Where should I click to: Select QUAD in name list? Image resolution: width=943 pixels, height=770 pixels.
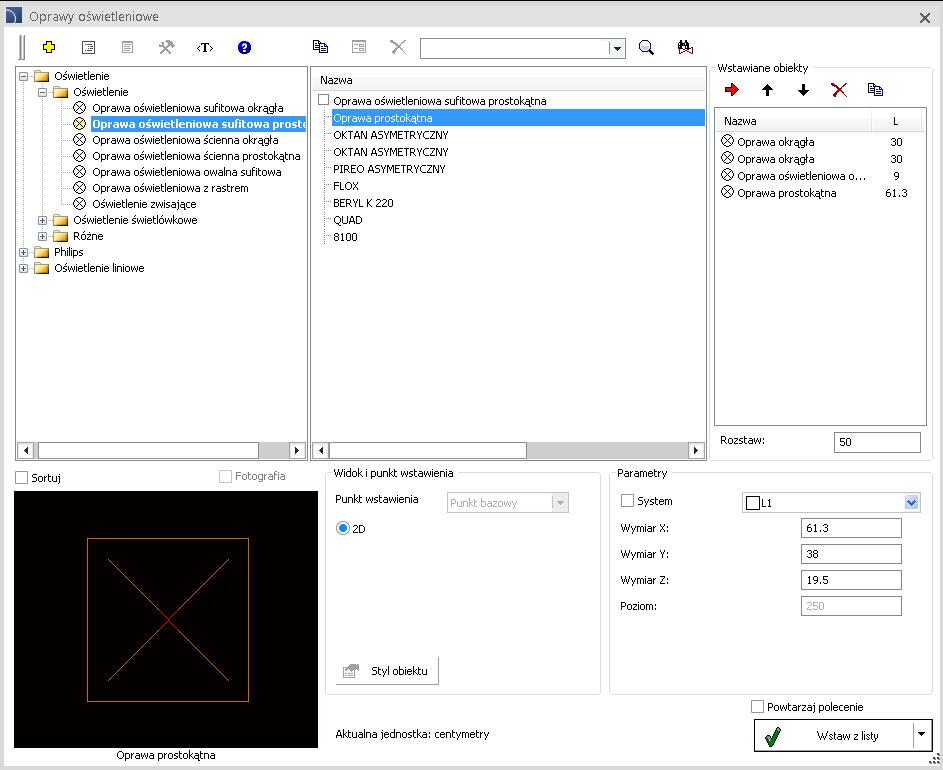point(348,220)
